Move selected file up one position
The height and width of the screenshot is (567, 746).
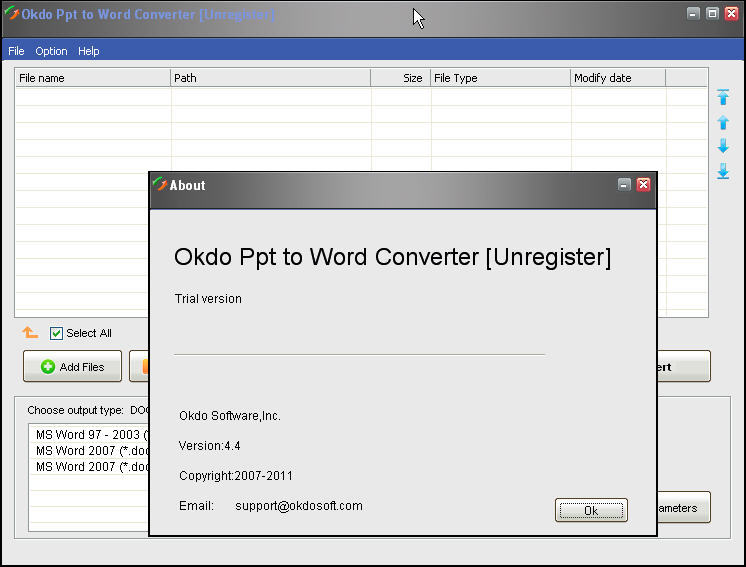(723, 122)
